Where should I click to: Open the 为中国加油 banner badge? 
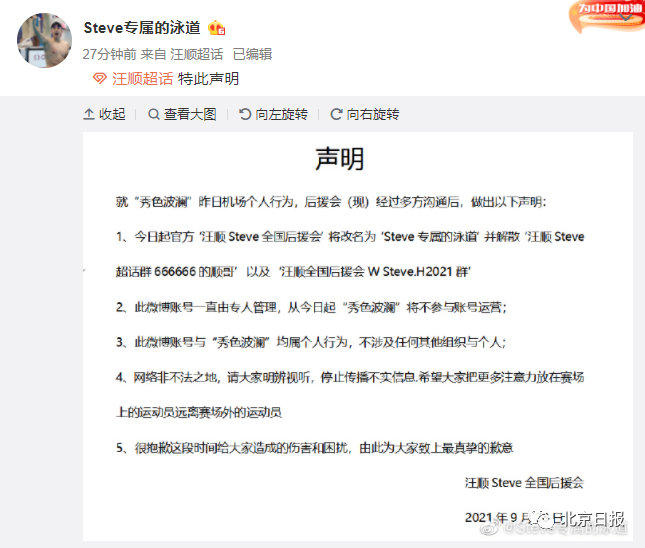coord(607,16)
